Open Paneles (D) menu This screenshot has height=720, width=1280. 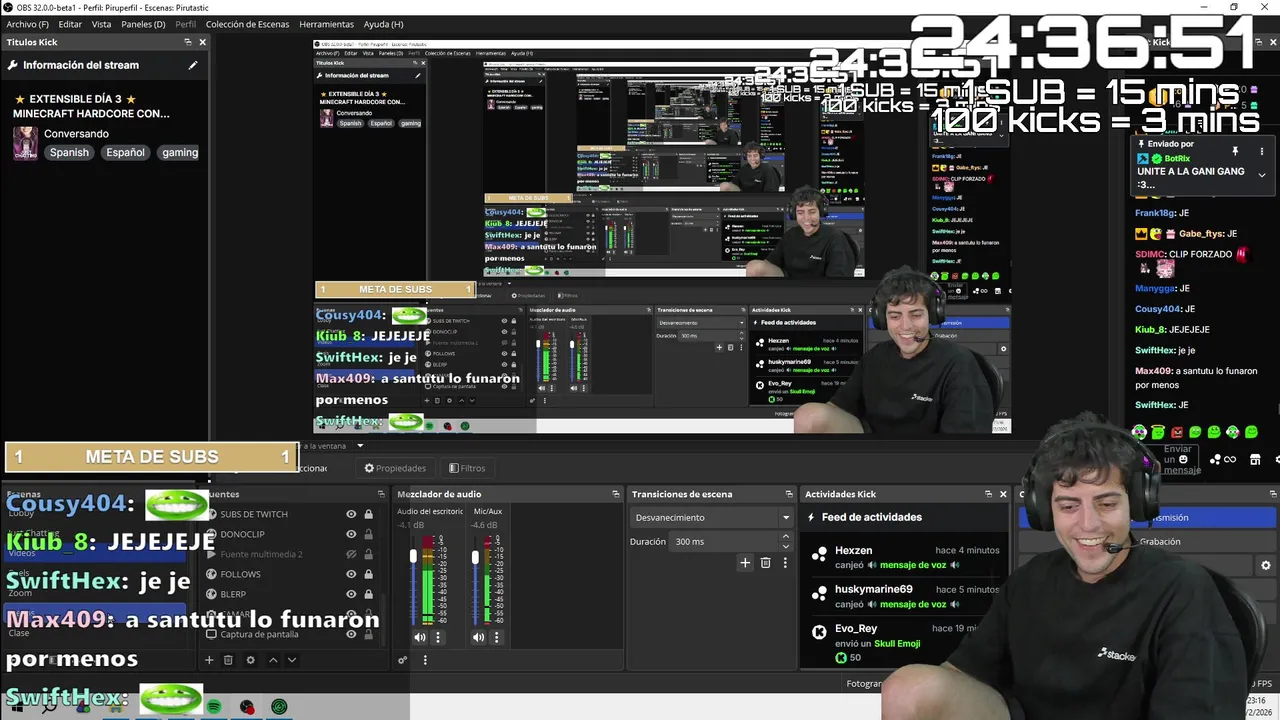(143, 24)
